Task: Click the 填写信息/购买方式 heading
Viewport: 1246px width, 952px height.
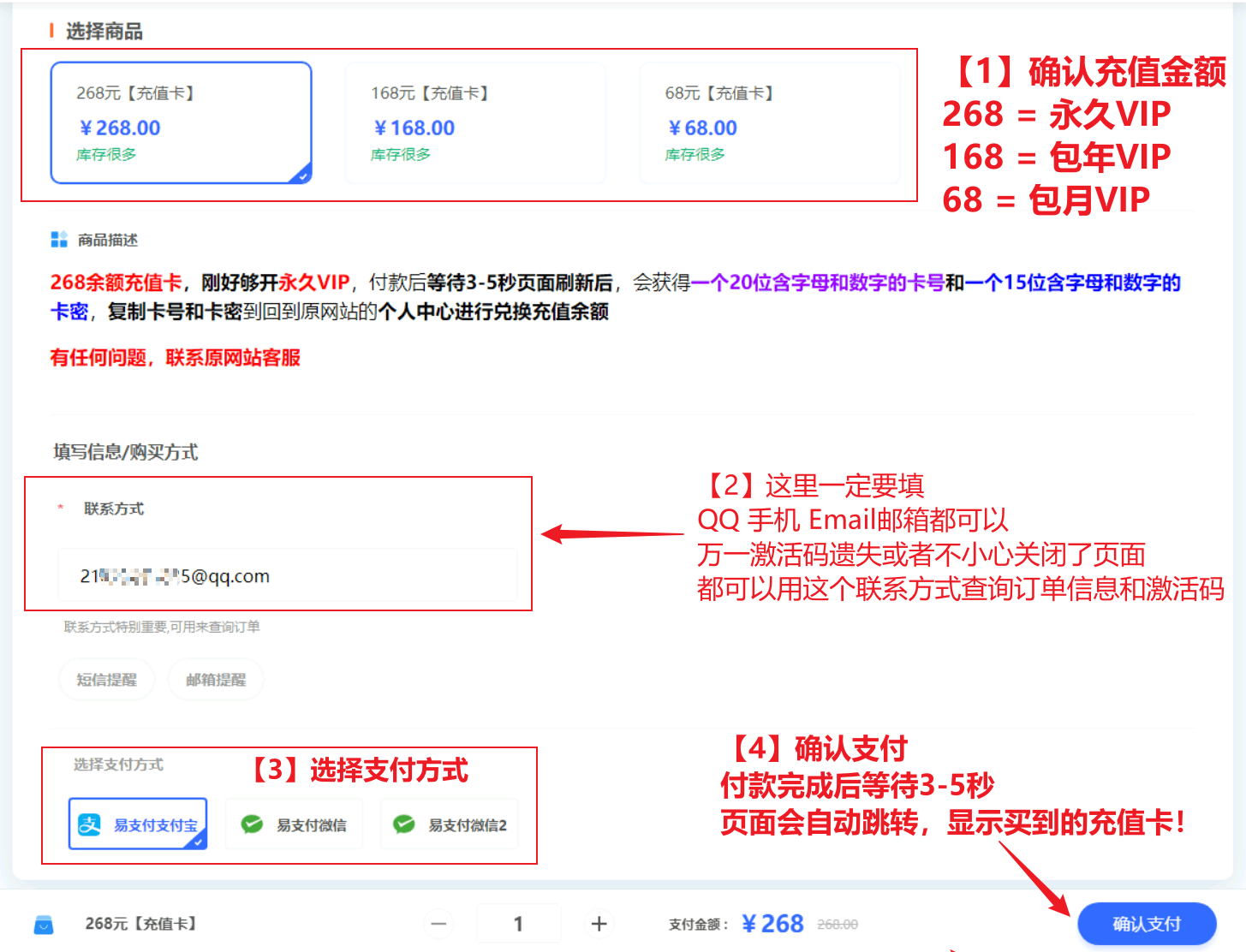Action: point(126,452)
